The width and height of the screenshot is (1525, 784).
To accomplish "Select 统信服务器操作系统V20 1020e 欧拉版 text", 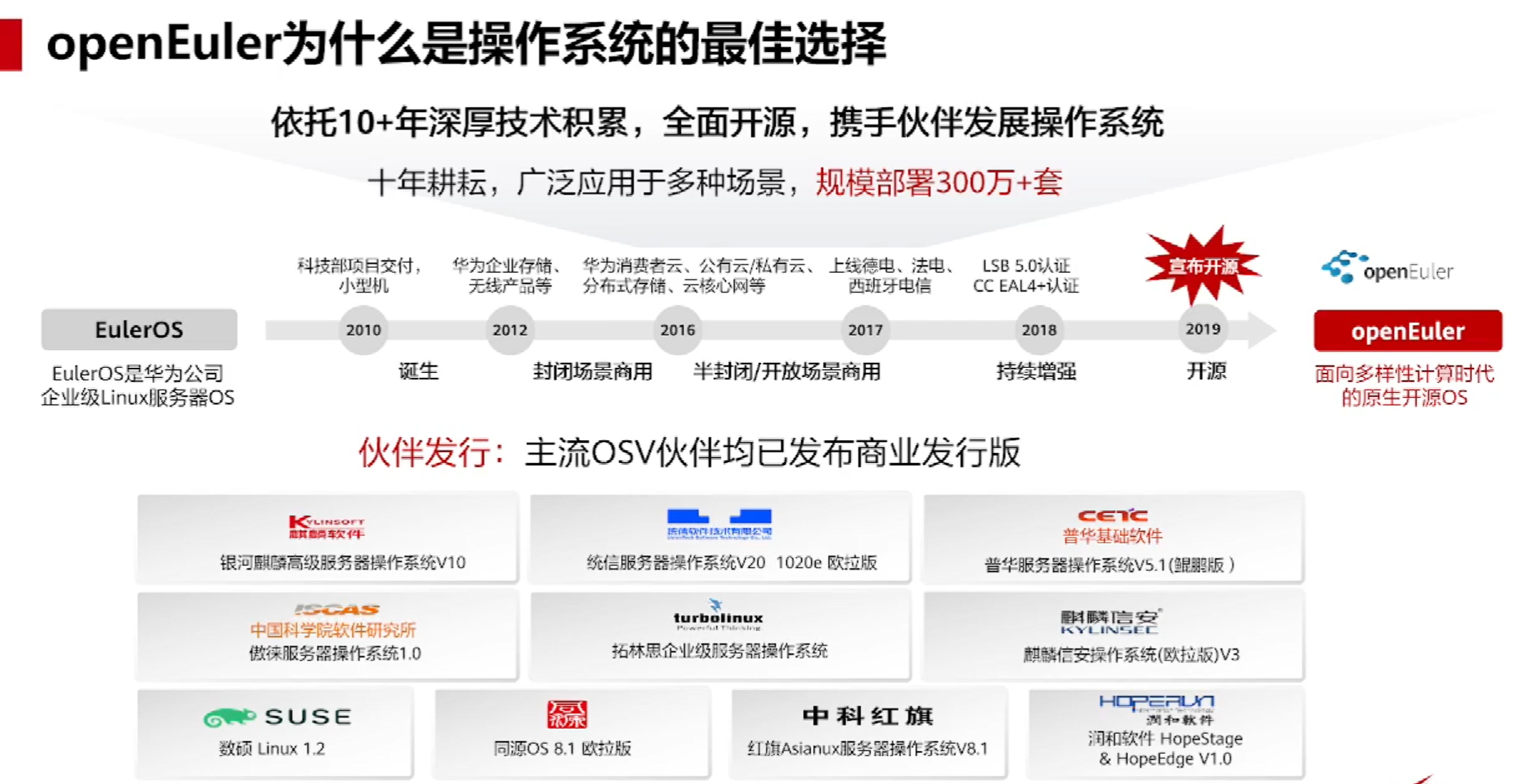I will tap(732, 562).
